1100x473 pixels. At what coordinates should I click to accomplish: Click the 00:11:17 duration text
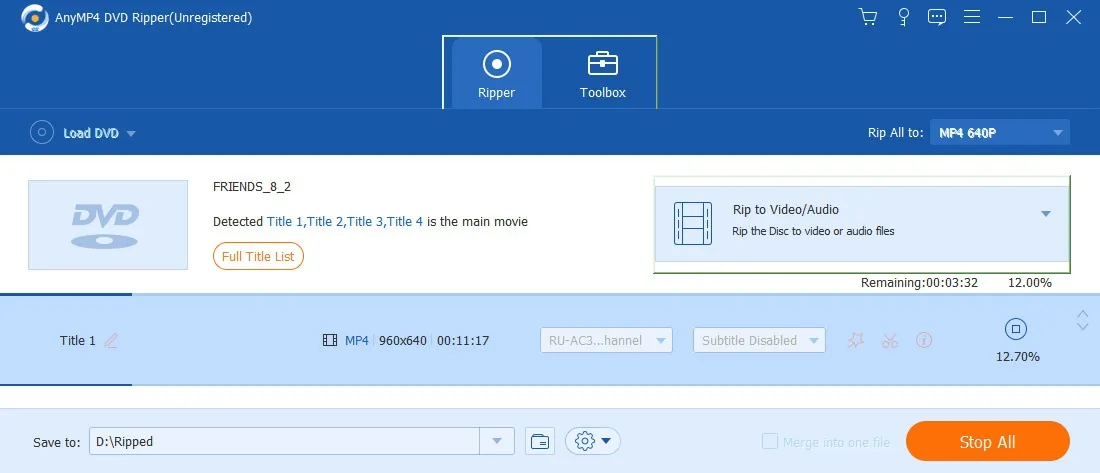(x=463, y=340)
